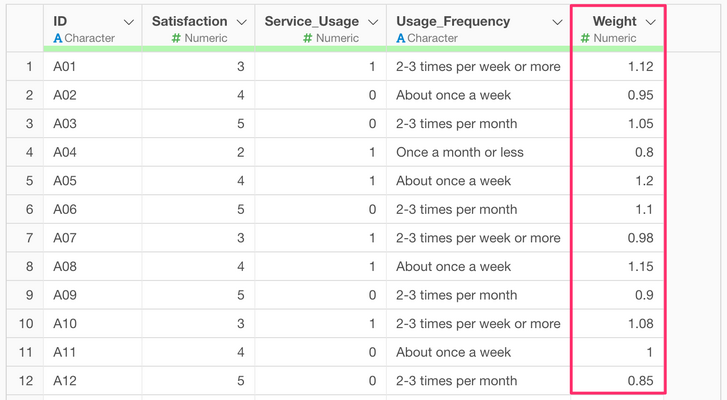Select the Satisfaction column header name
The width and height of the screenshot is (727, 400).
coord(189,21)
